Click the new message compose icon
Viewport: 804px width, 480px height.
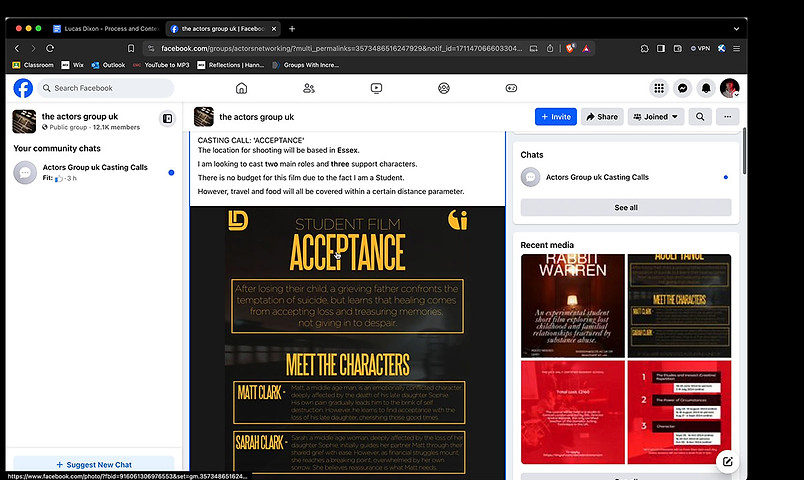tap(728, 462)
